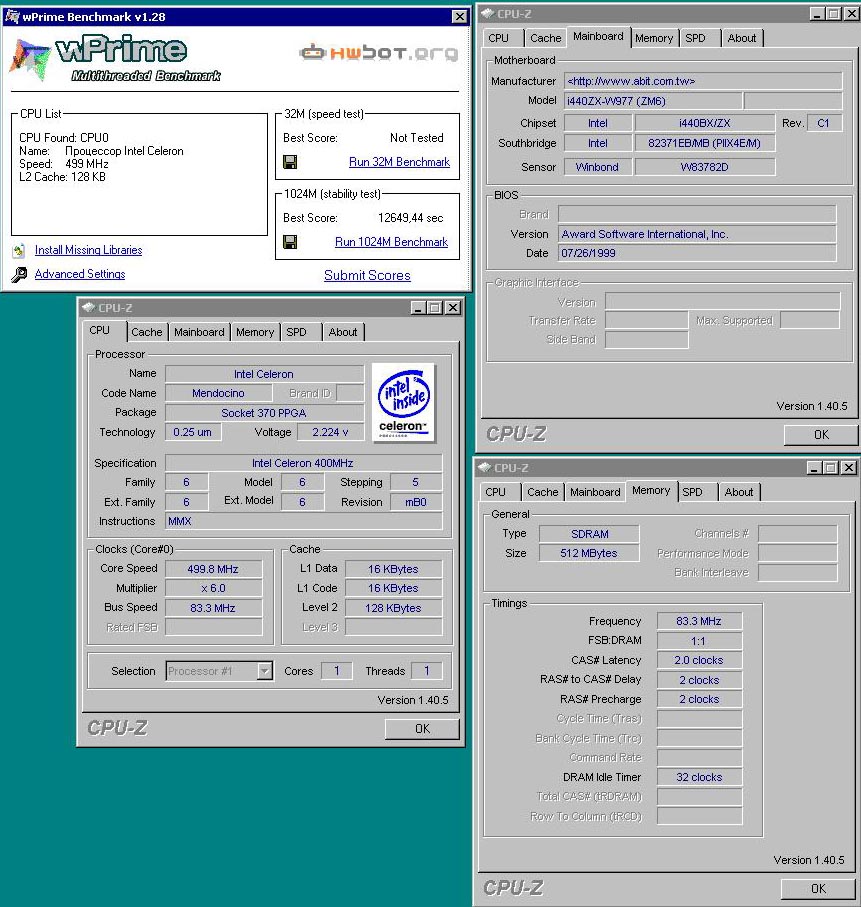Screen dimensions: 861x907
Task: Click the abit.com.tw manufacturer field
Action: 703,81
